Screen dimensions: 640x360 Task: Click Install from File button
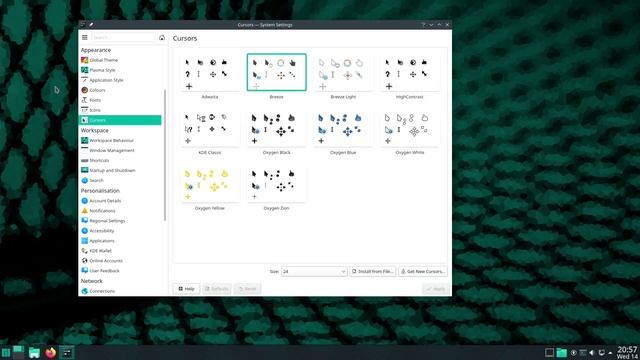click(x=373, y=271)
